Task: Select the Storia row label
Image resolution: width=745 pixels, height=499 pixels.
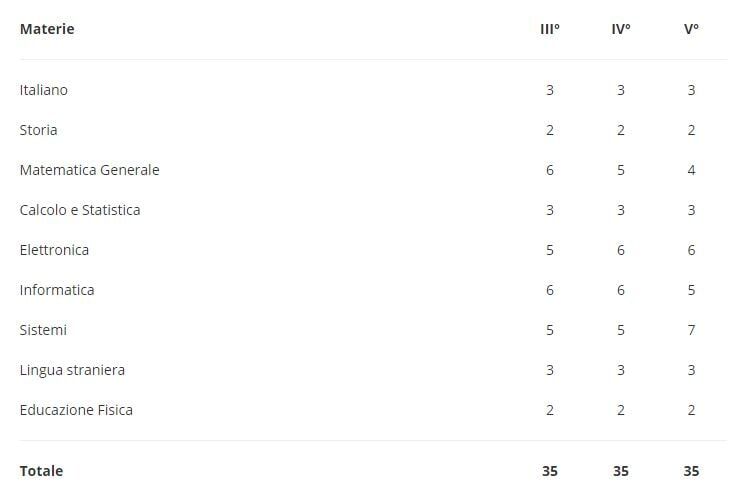Action: click(x=39, y=130)
